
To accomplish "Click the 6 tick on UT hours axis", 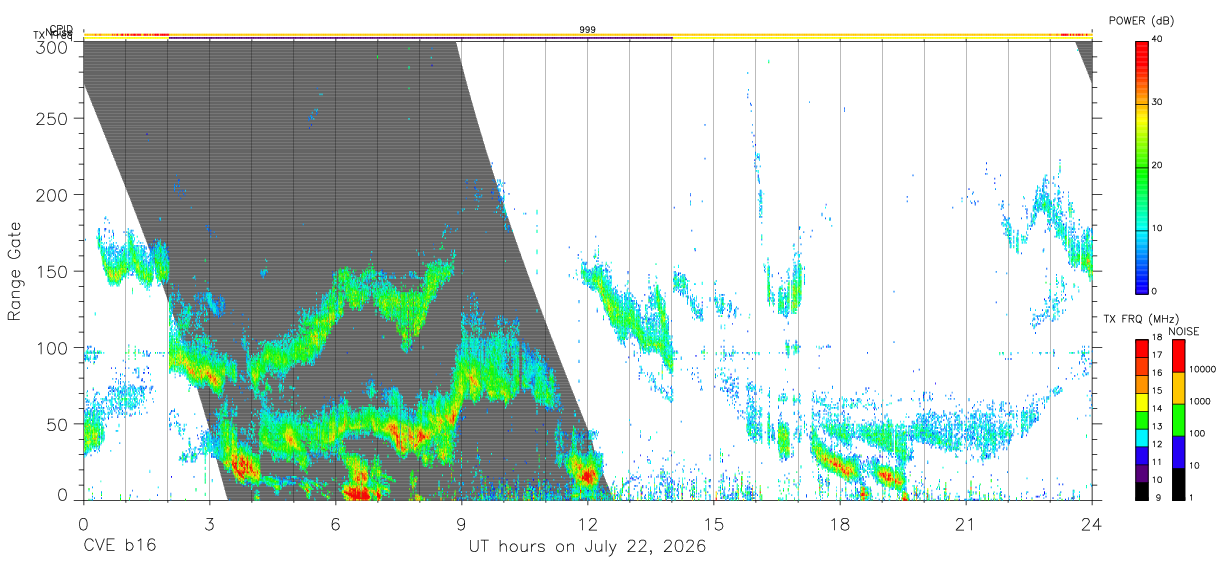I will 335,523.
